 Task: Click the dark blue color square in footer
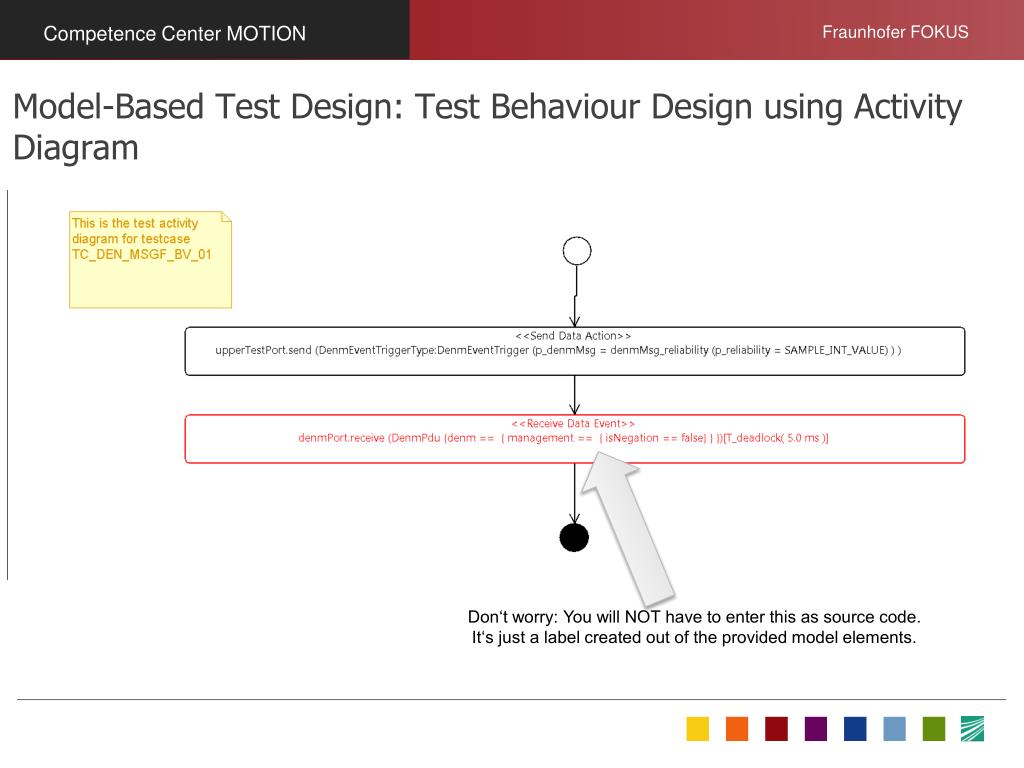coord(855,729)
